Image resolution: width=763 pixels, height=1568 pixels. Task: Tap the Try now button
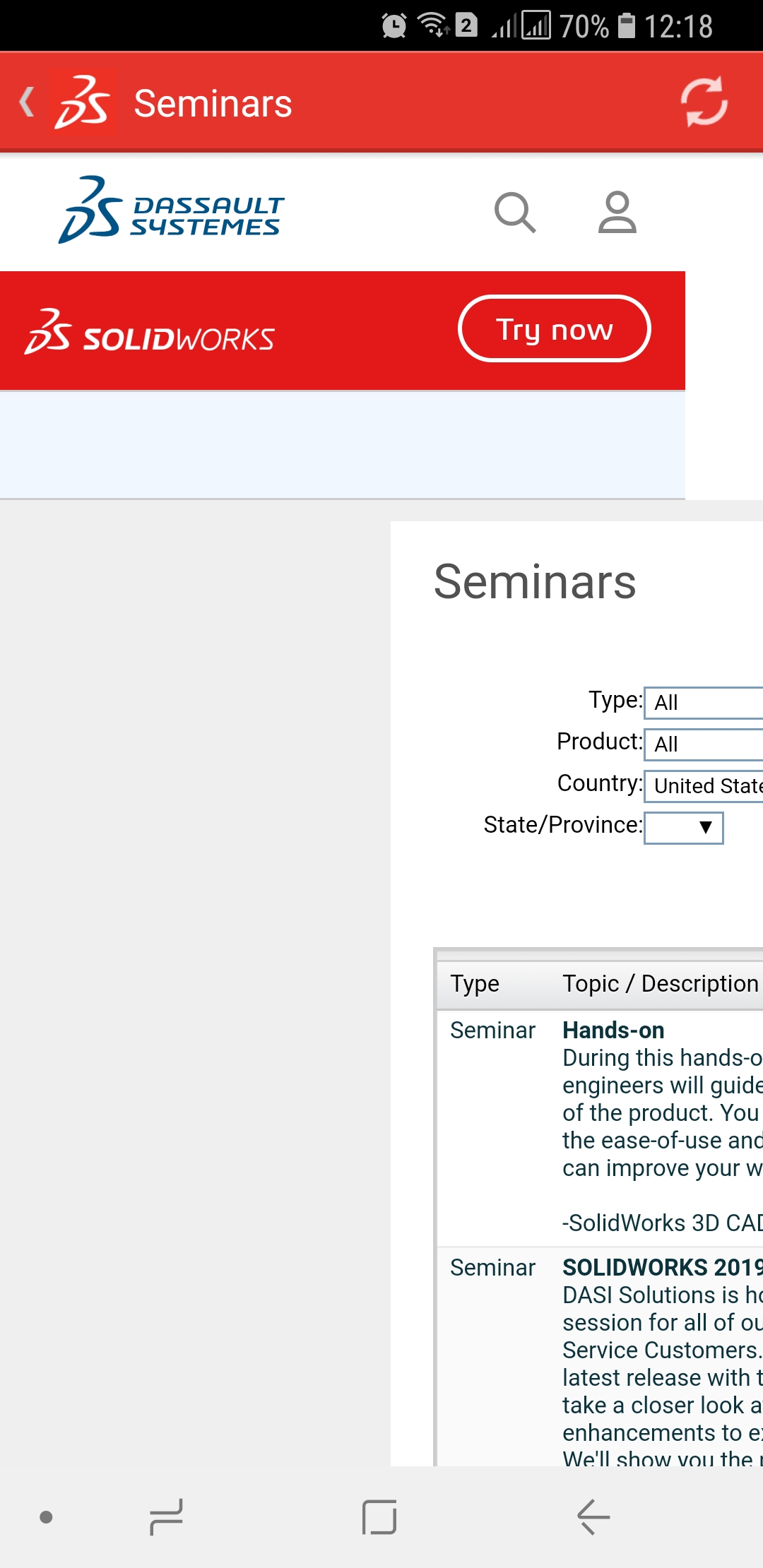tap(555, 328)
